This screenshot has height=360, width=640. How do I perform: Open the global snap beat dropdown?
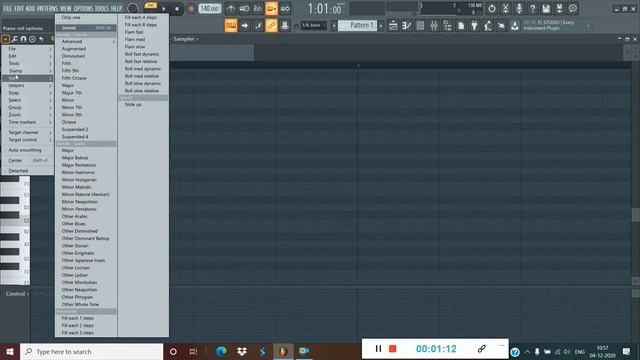point(313,26)
